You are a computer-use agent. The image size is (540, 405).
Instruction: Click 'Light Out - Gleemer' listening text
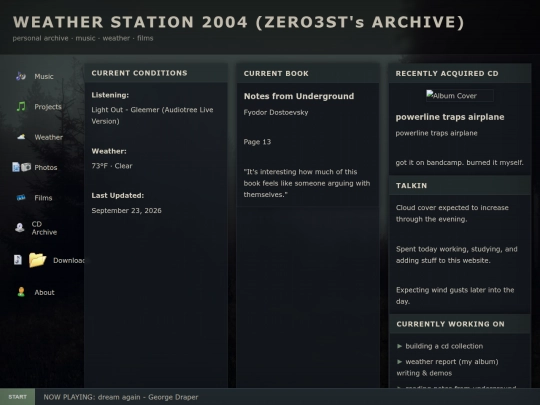152,115
